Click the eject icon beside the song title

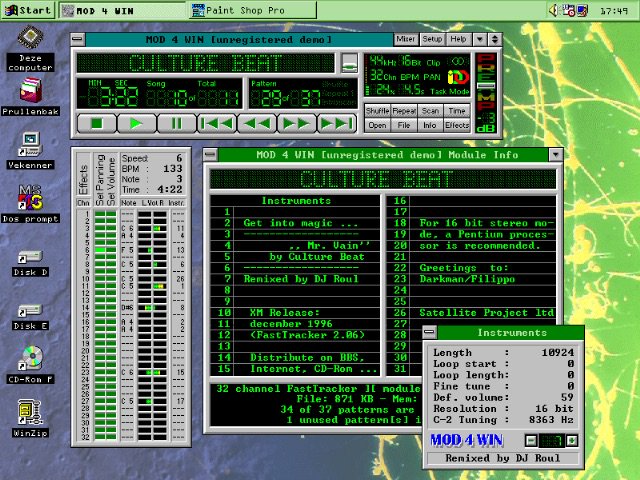pyautogui.click(x=349, y=63)
